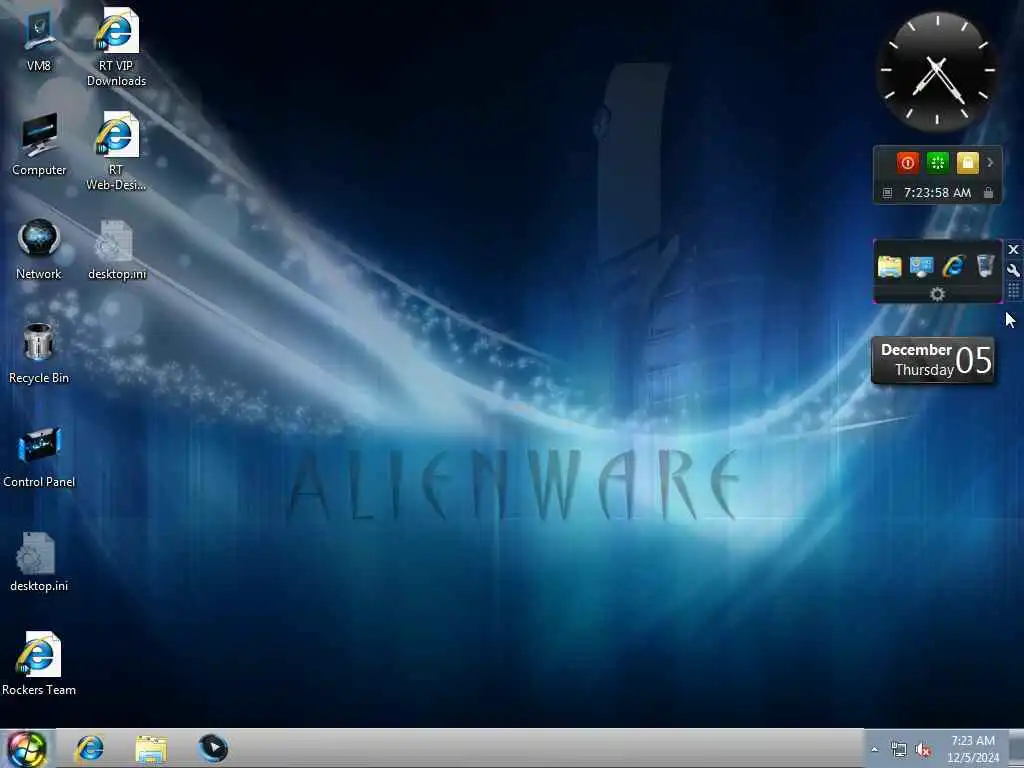Click the green restart button in gadget
This screenshot has width=1024, height=768.
[x=937, y=163]
